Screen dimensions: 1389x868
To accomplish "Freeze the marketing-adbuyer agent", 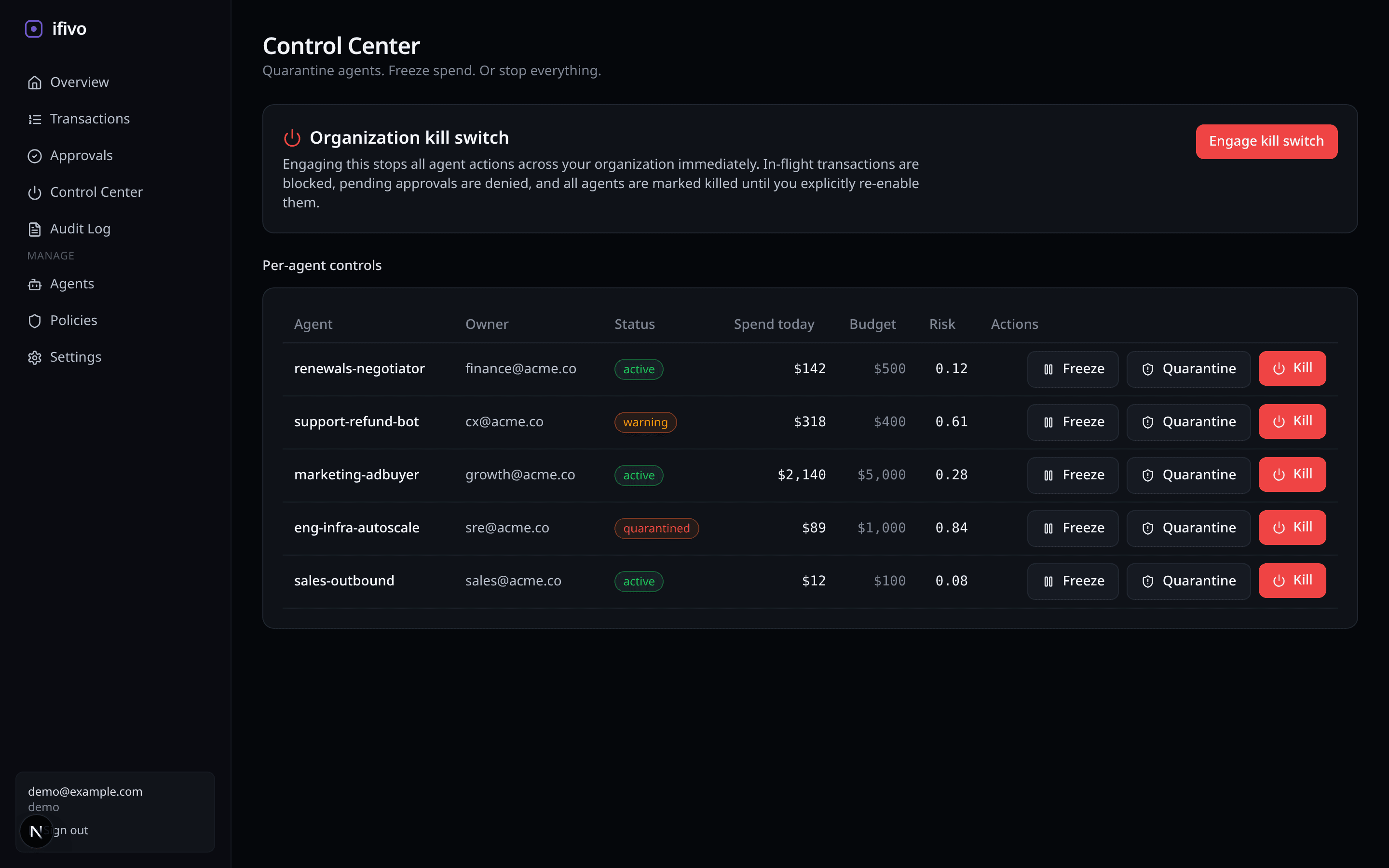I will 1072,475.
